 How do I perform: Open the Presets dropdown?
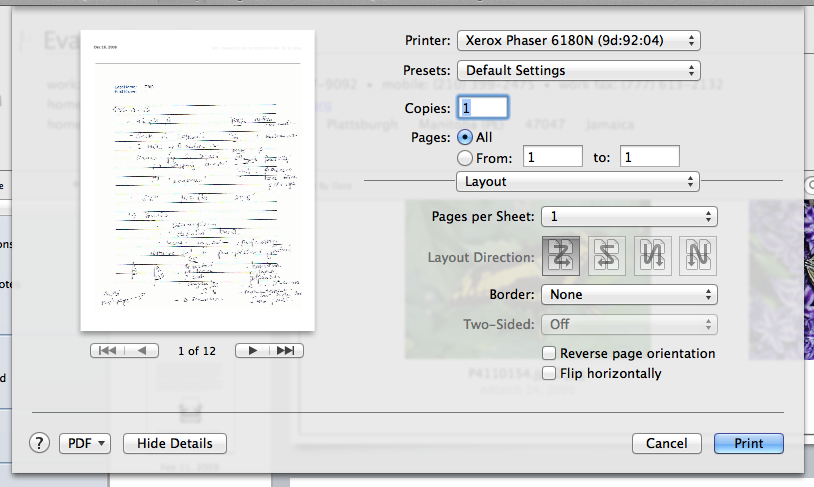(579, 71)
